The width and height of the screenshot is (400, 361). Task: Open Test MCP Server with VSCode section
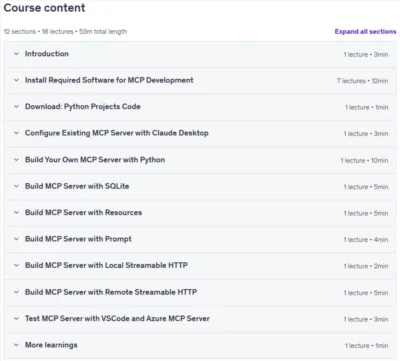[117, 318]
